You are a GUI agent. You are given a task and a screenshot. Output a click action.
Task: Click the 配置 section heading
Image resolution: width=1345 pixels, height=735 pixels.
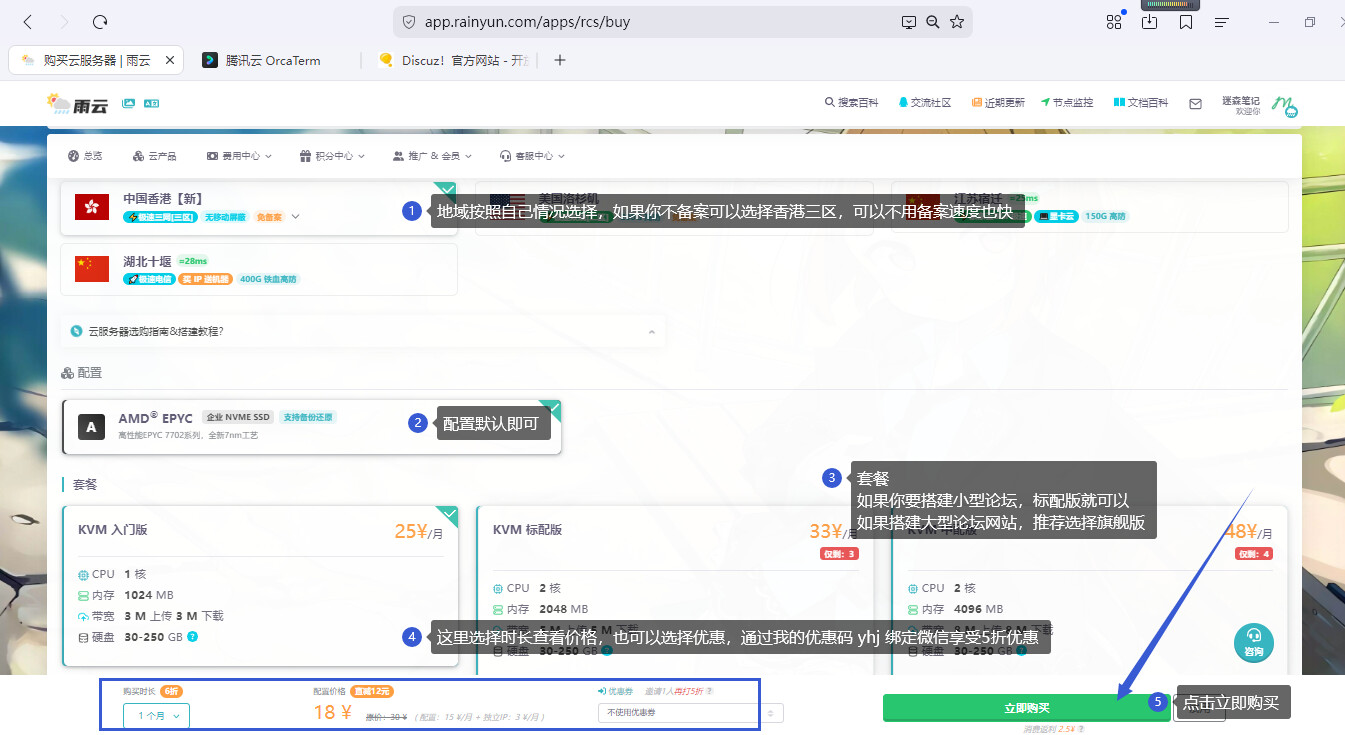(x=82, y=372)
